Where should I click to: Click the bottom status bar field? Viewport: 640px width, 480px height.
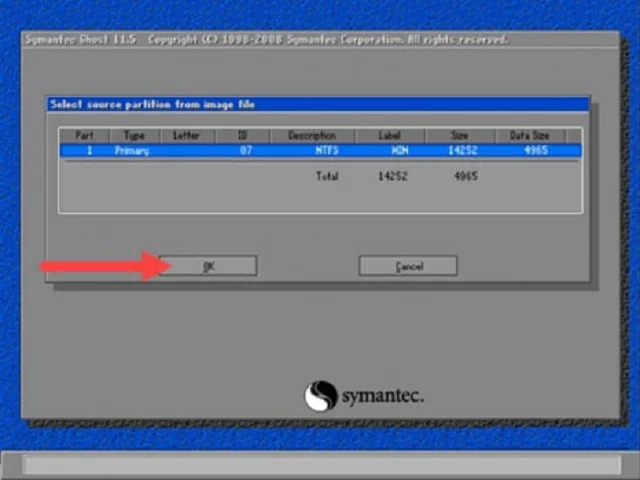(322, 465)
